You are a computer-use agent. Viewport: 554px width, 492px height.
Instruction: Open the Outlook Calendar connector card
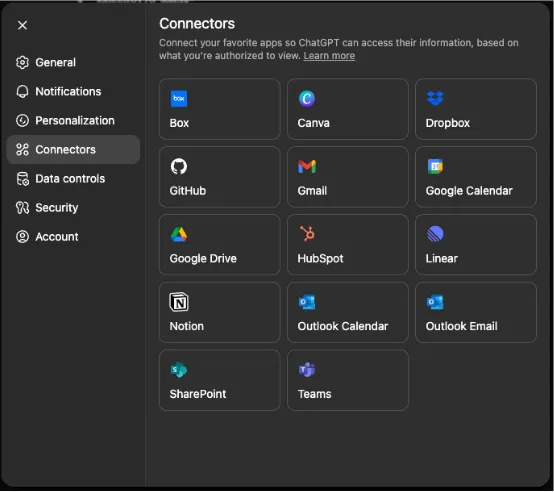point(348,312)
